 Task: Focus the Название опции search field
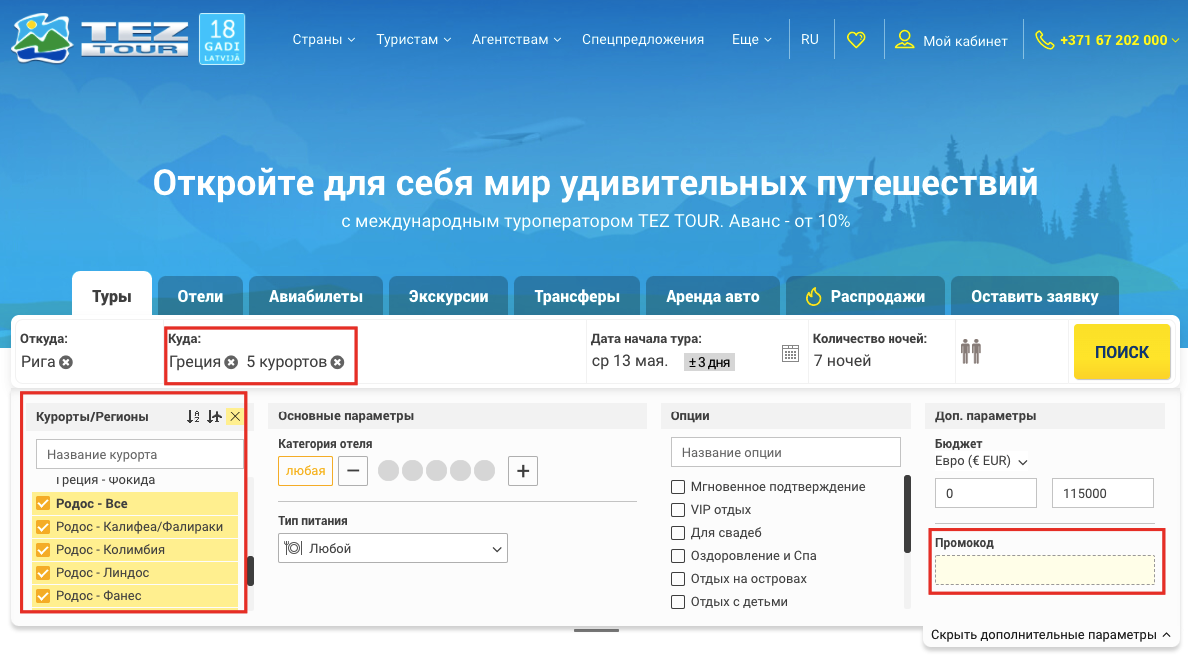[x=786, y=452]
